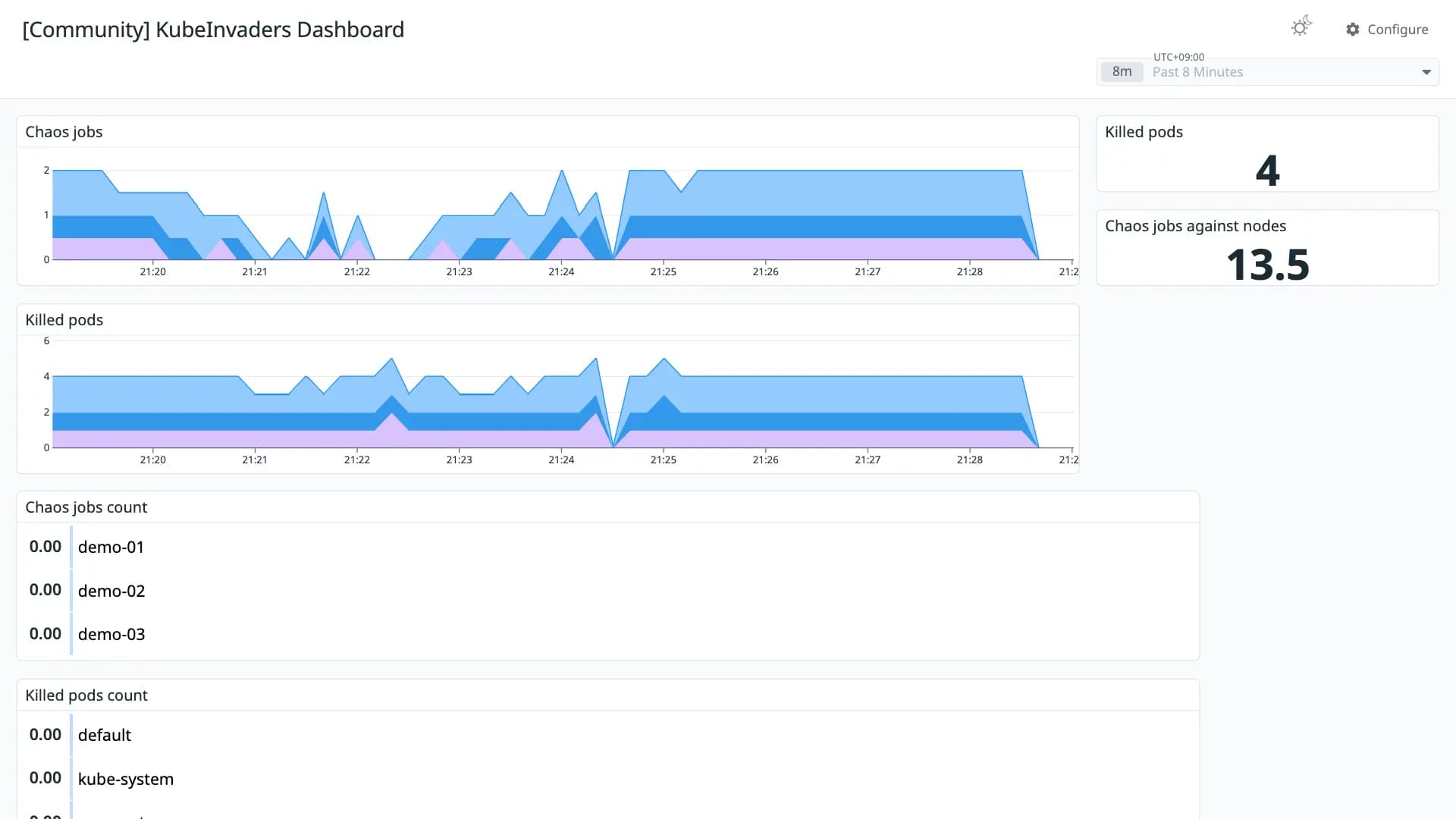Select the Killed pods count title

pos(86,695)
